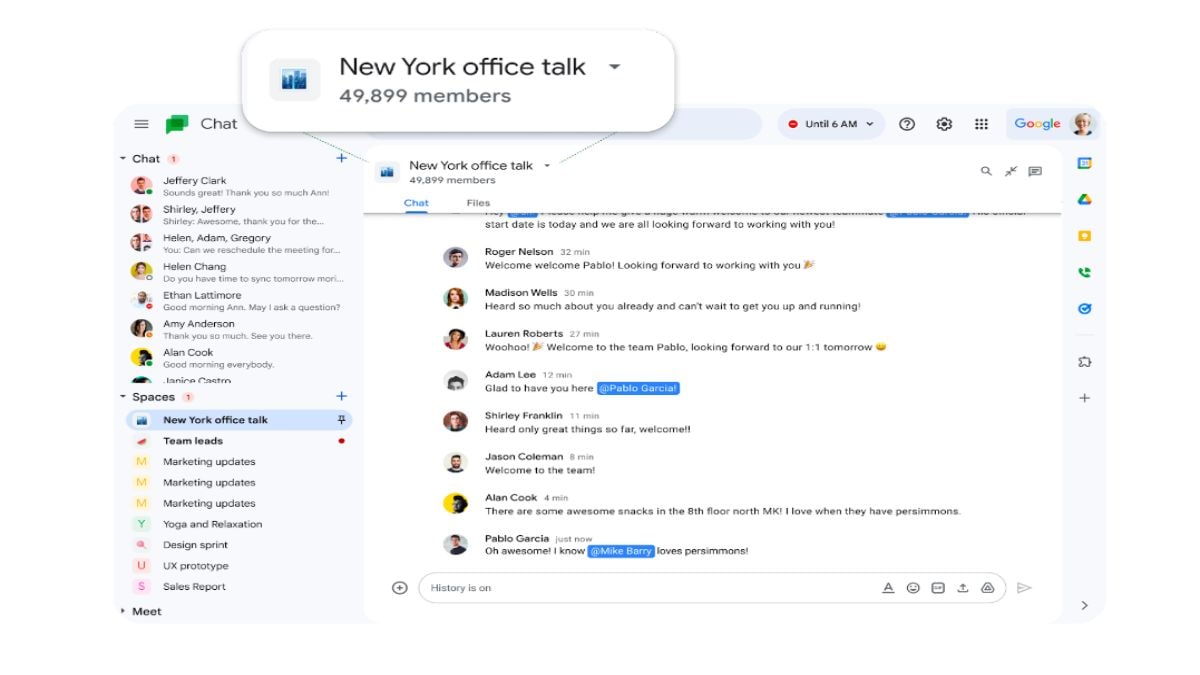Open the Shirley, Jeffery group chat
This screenshot has width=1200, height=675.
click(240, 215)
